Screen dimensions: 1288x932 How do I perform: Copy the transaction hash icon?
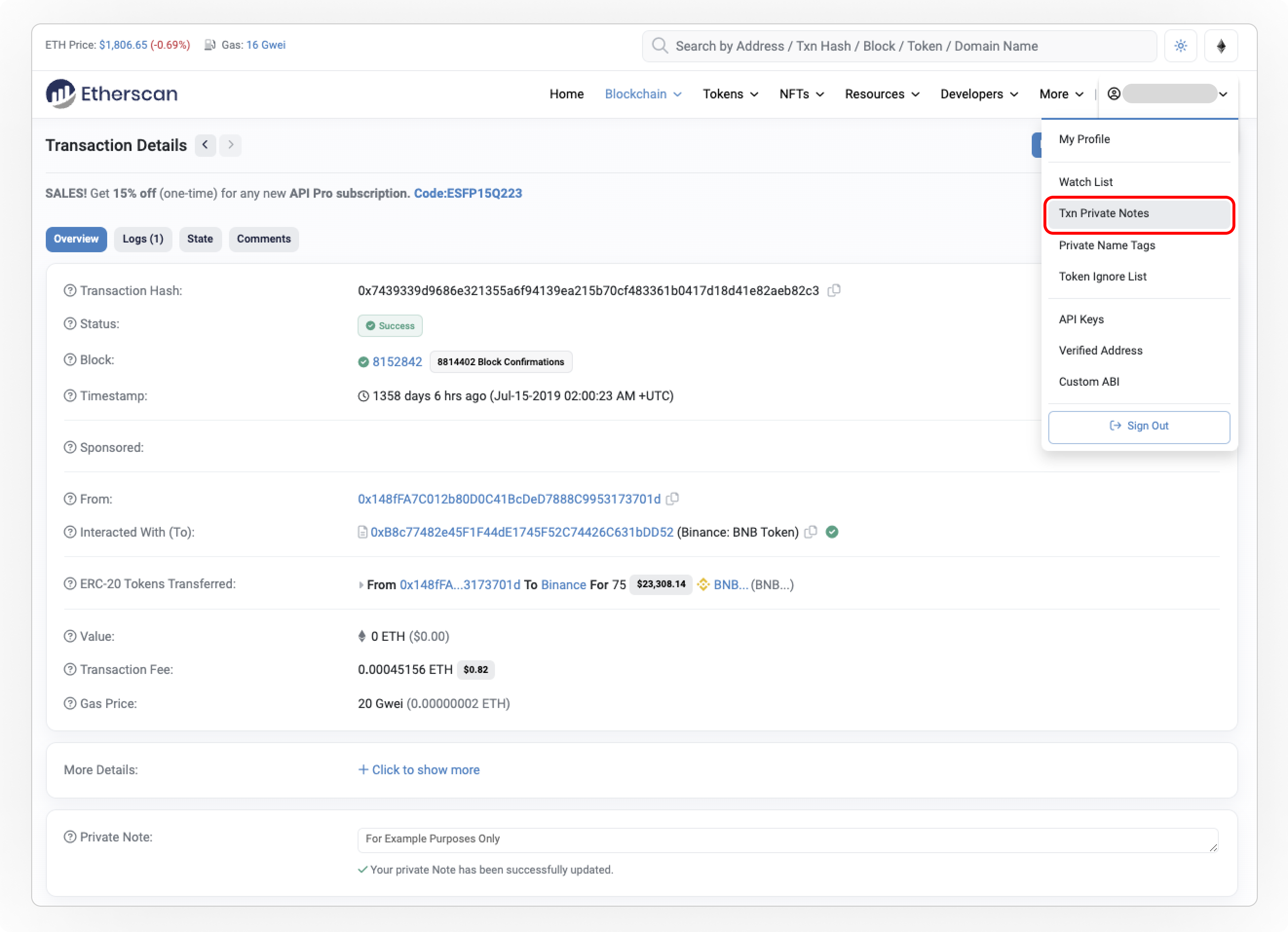833,291
